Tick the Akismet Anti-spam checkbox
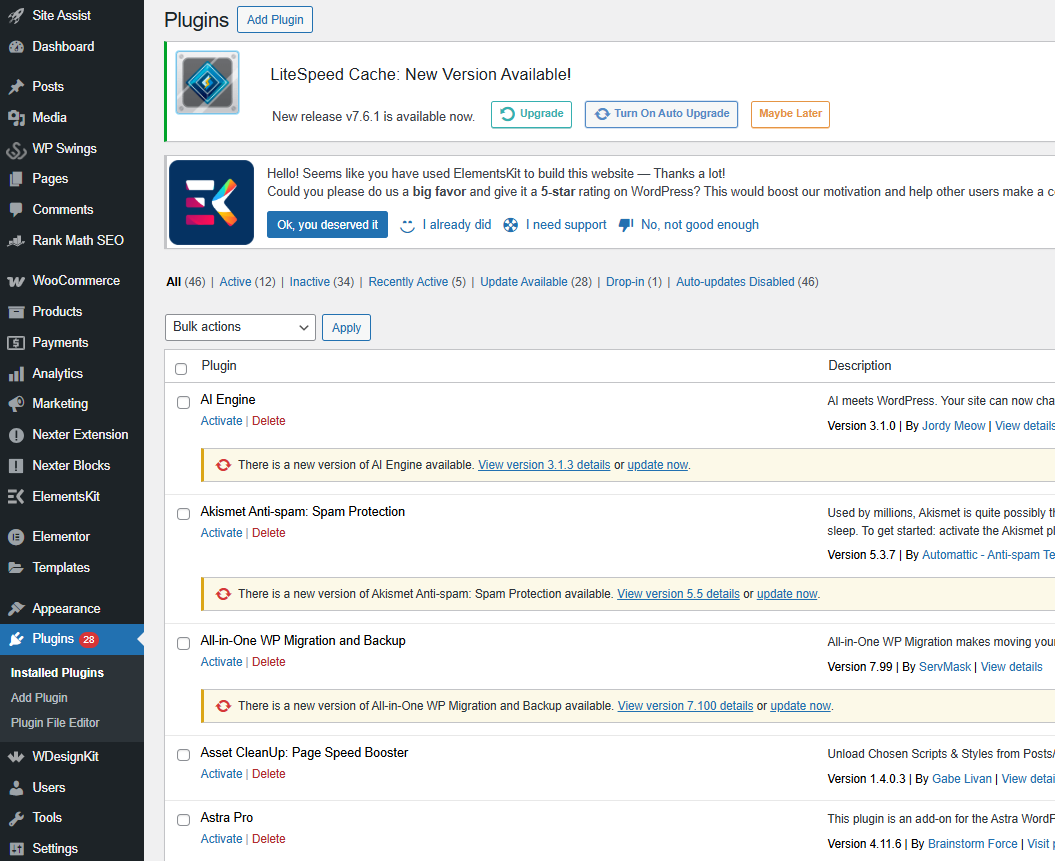 (x=183, y=514)
